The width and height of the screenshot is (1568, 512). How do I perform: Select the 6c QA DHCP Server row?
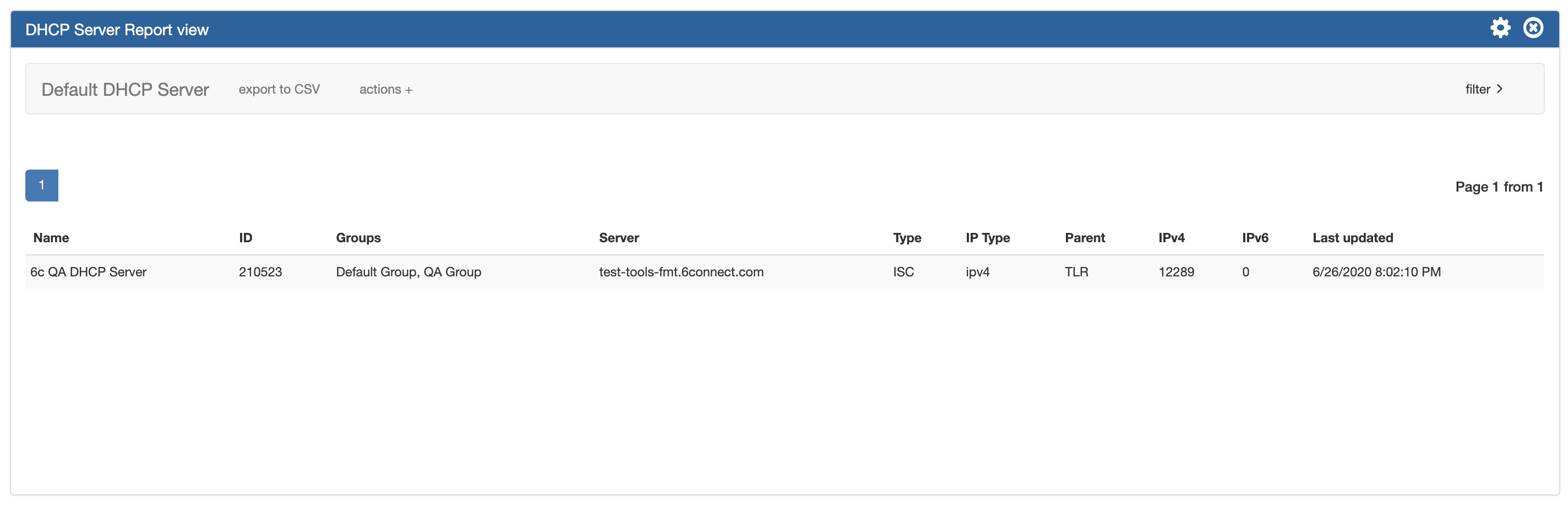88,272
